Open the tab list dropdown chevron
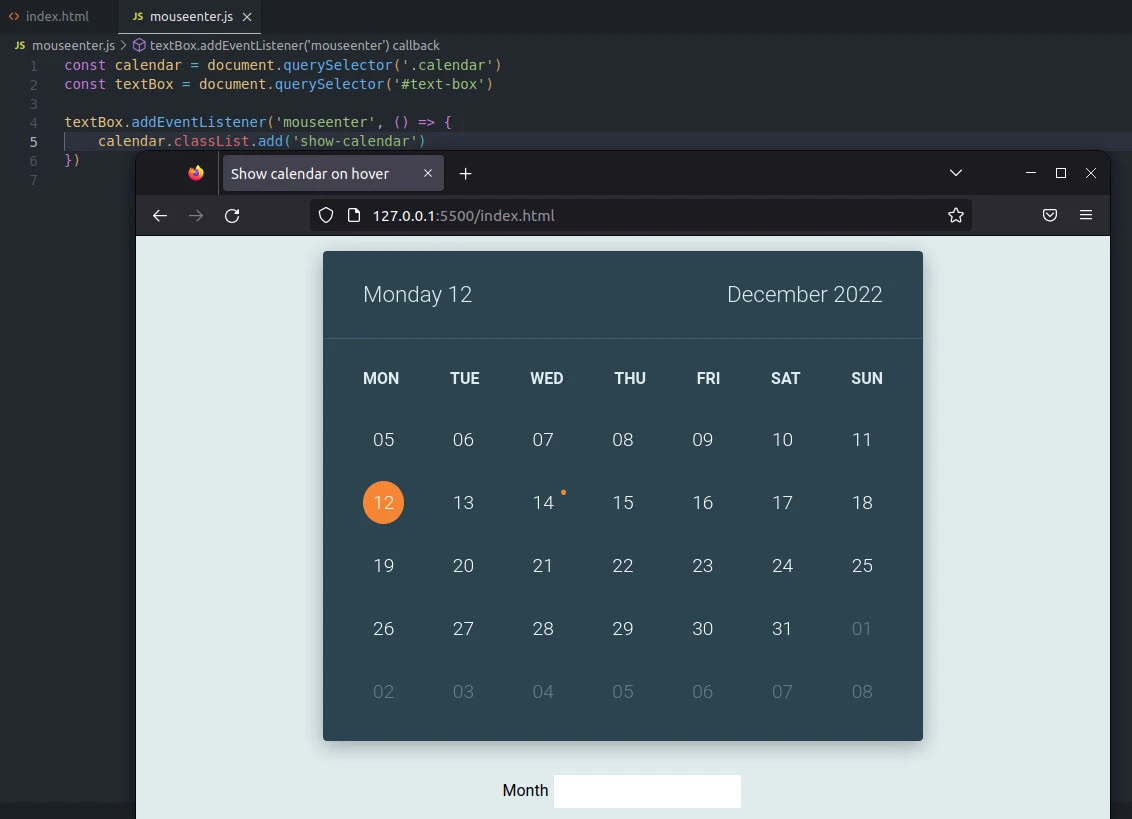 click(956, 172)
